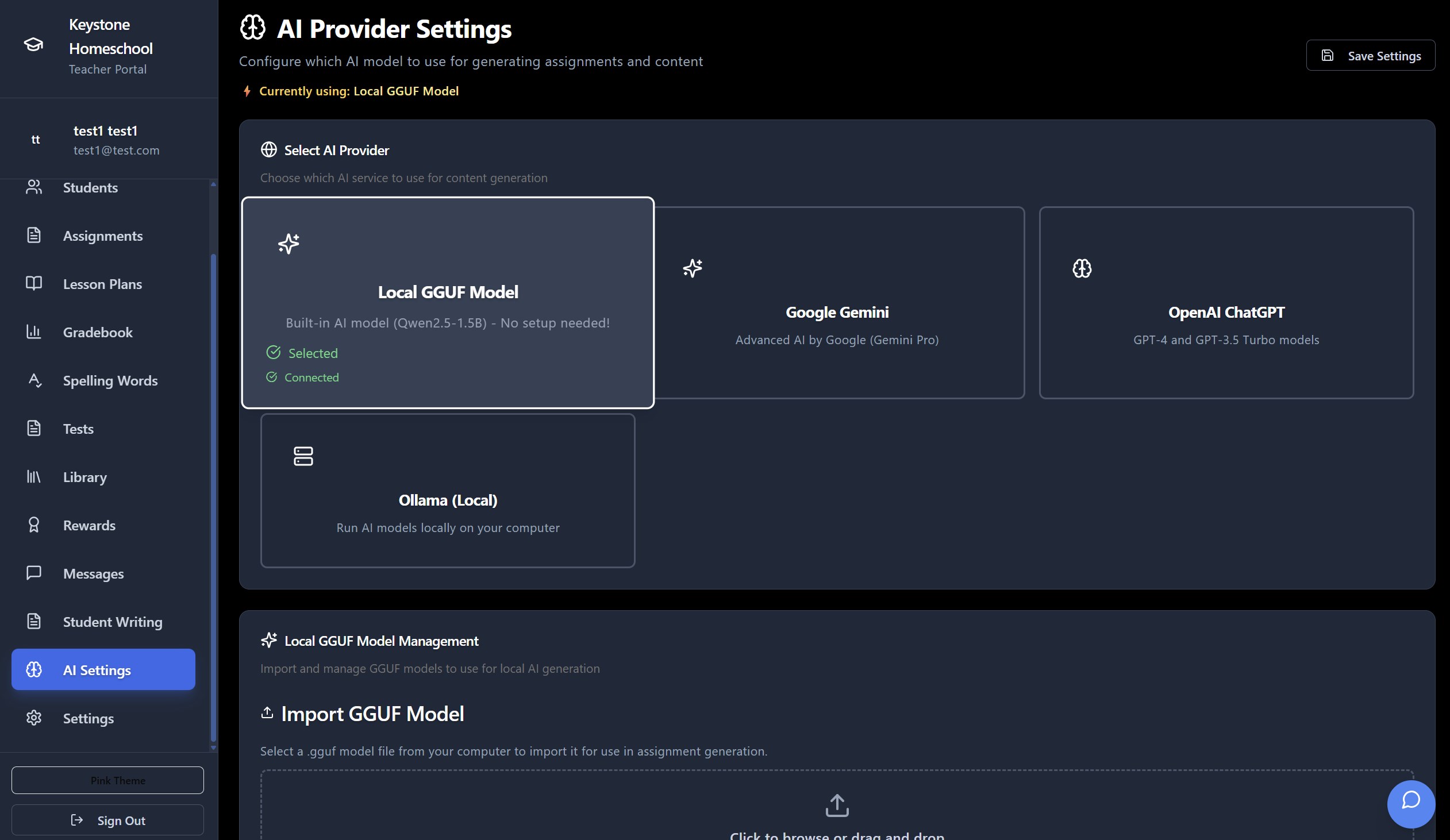Open the Rewards page
Screen dimensions: 1450x840
pos(103,525)
